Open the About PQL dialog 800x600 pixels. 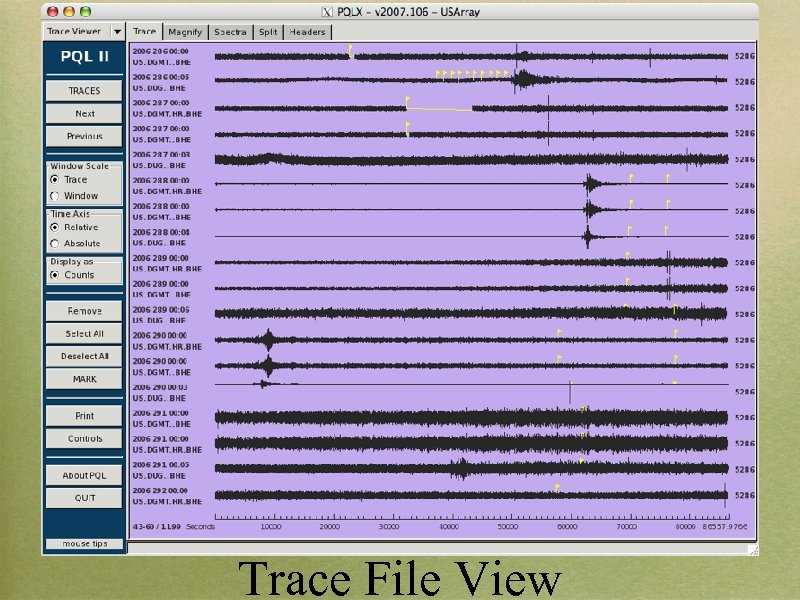point(83,474)
